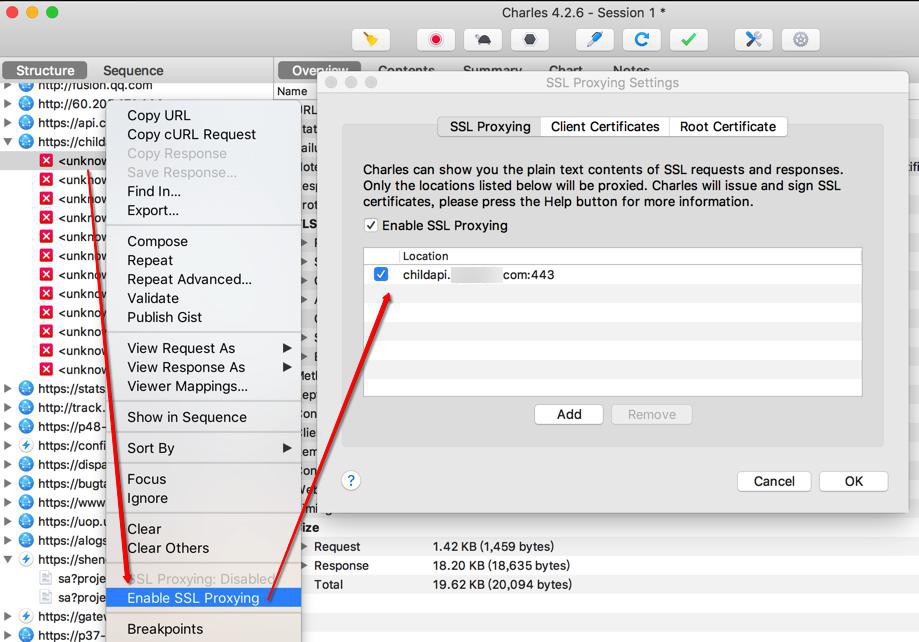Click the document icon of first sa?proje row
The image size is (919, 642).
pos(46,578)
